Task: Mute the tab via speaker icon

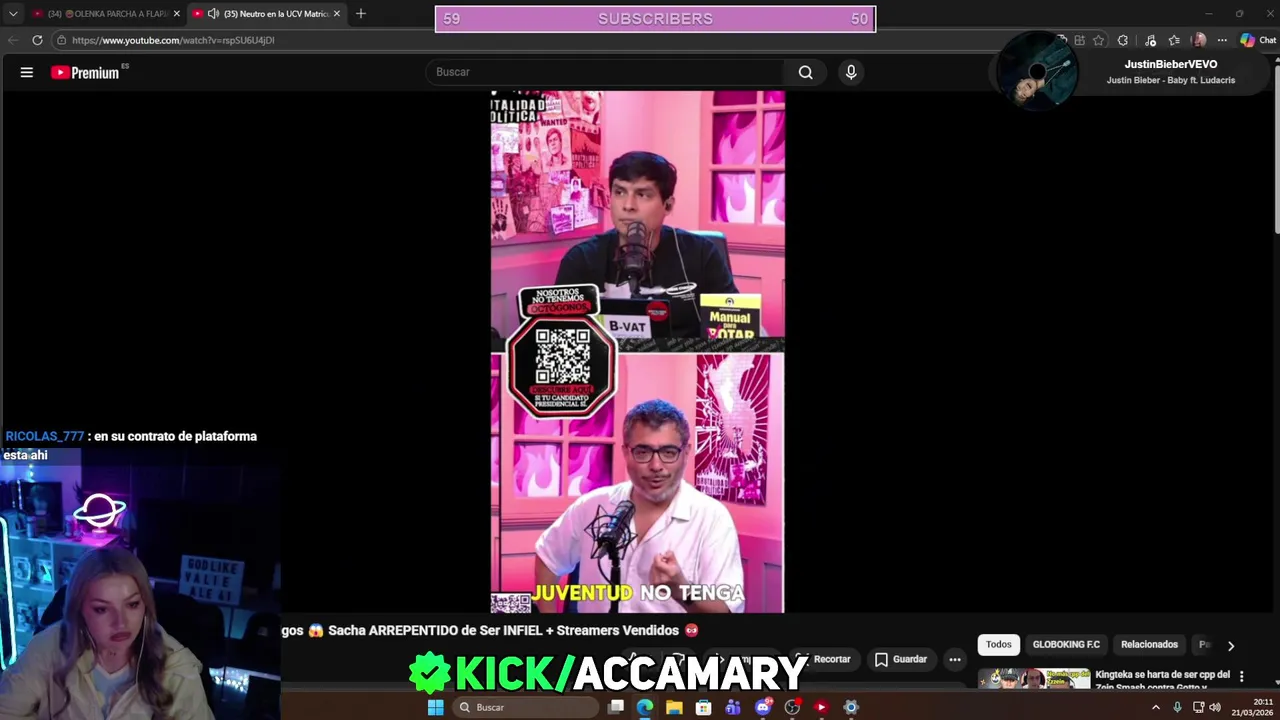Action: [213, 14]
